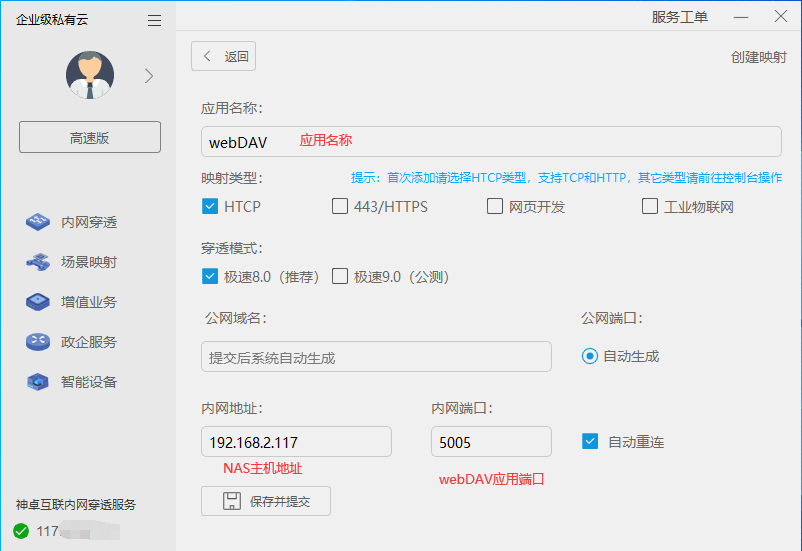Click the 增值业务 sidebar icon
The image size is (802, 551).
coord(38,302)
